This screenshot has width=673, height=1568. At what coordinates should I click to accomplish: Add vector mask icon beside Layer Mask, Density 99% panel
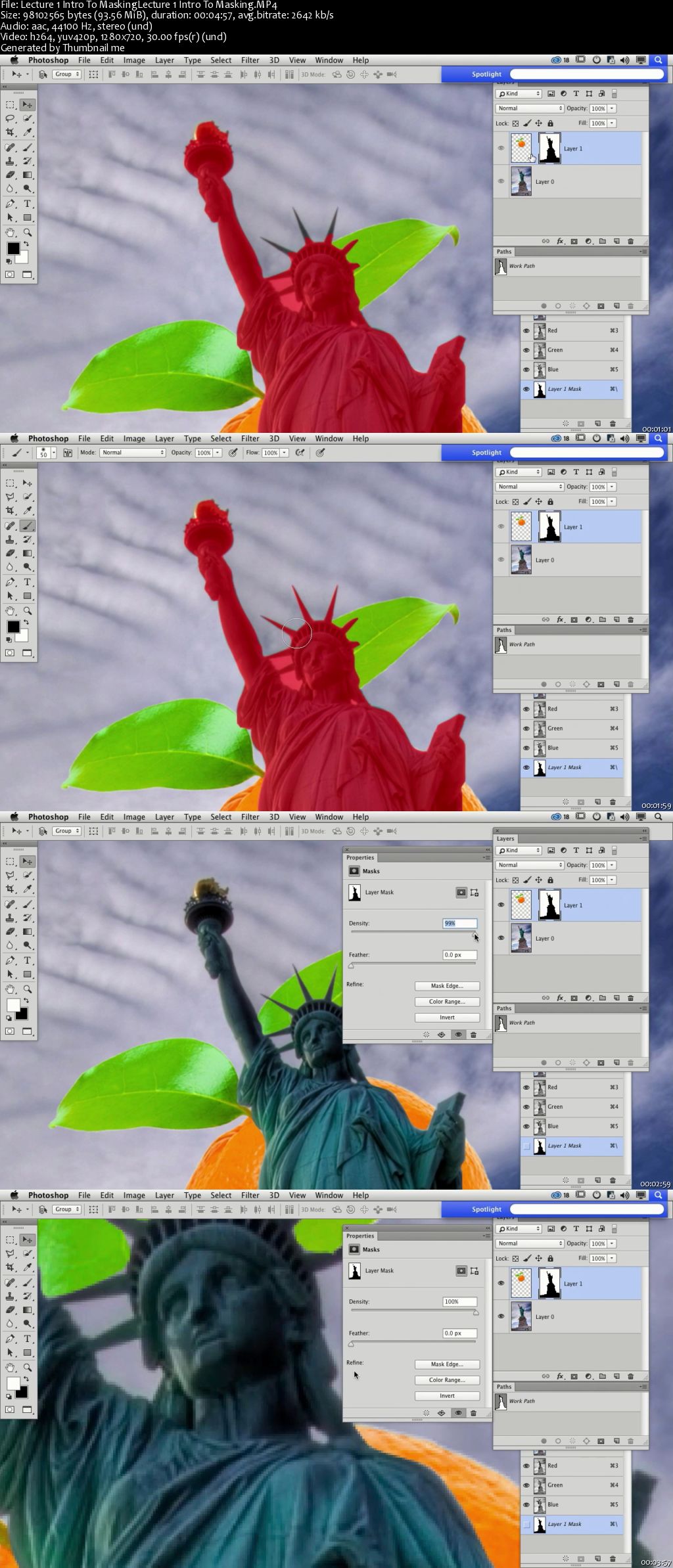[475, 892]
